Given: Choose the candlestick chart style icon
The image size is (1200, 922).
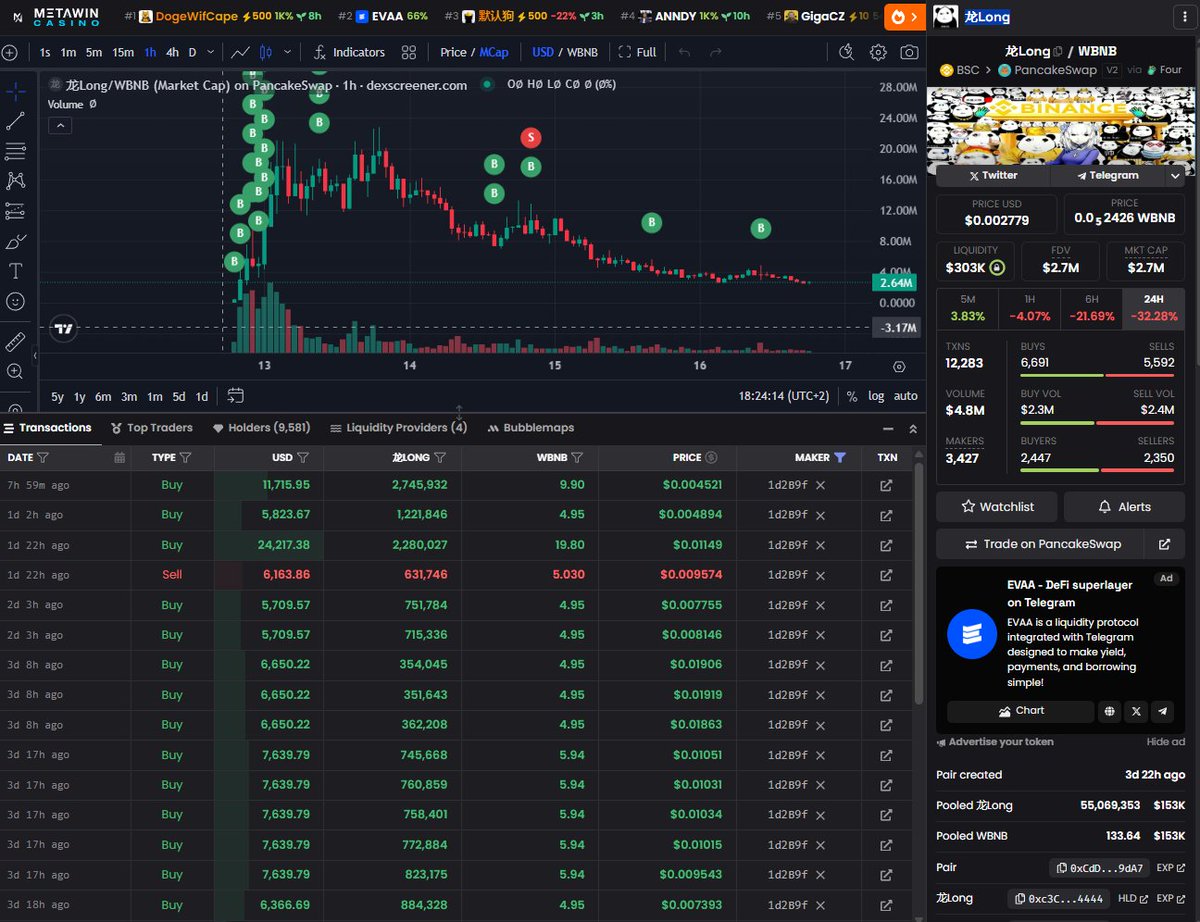Looking at the screenshot, I should click(x=266, y=52).
